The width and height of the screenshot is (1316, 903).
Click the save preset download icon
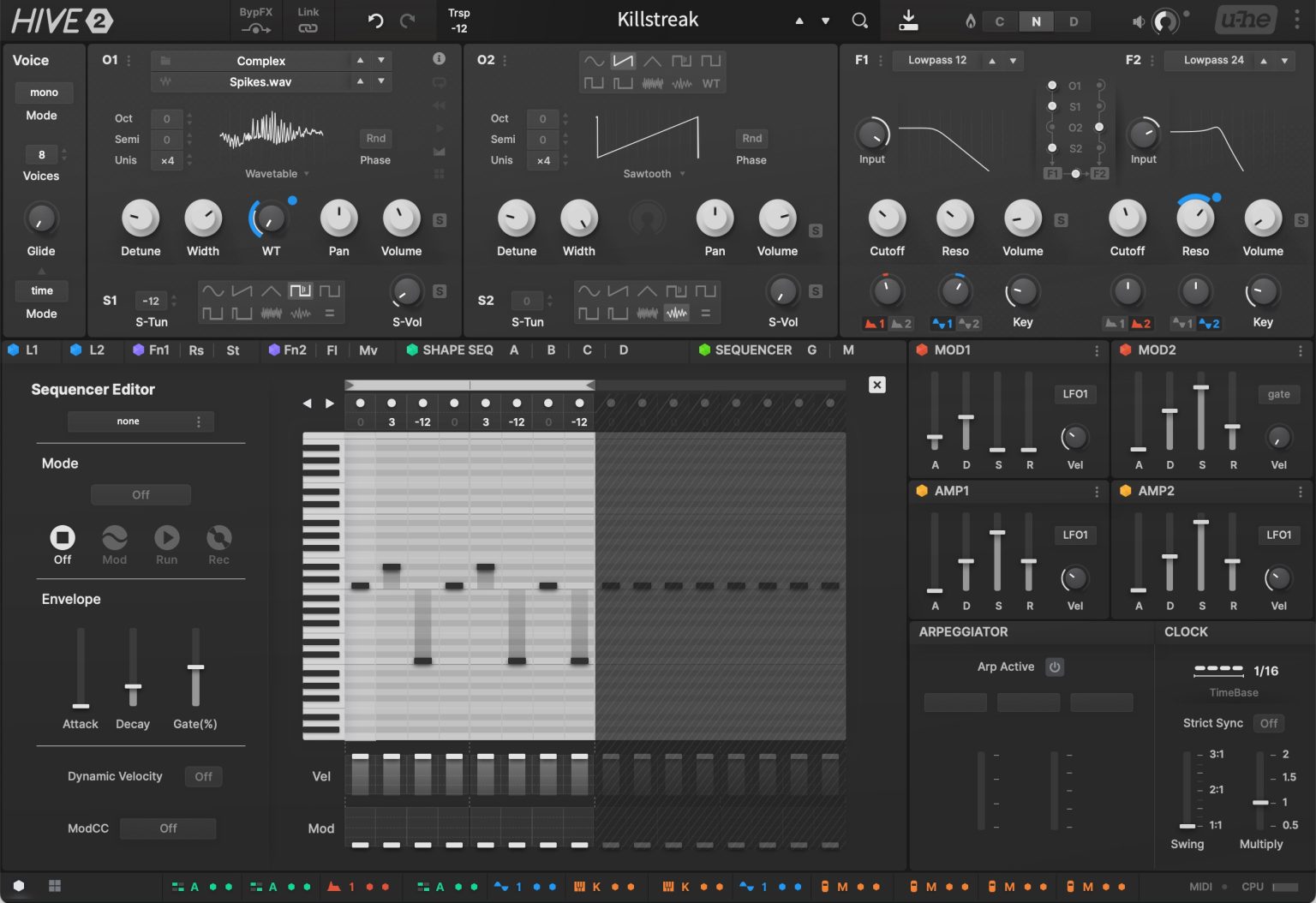(908, 21)
